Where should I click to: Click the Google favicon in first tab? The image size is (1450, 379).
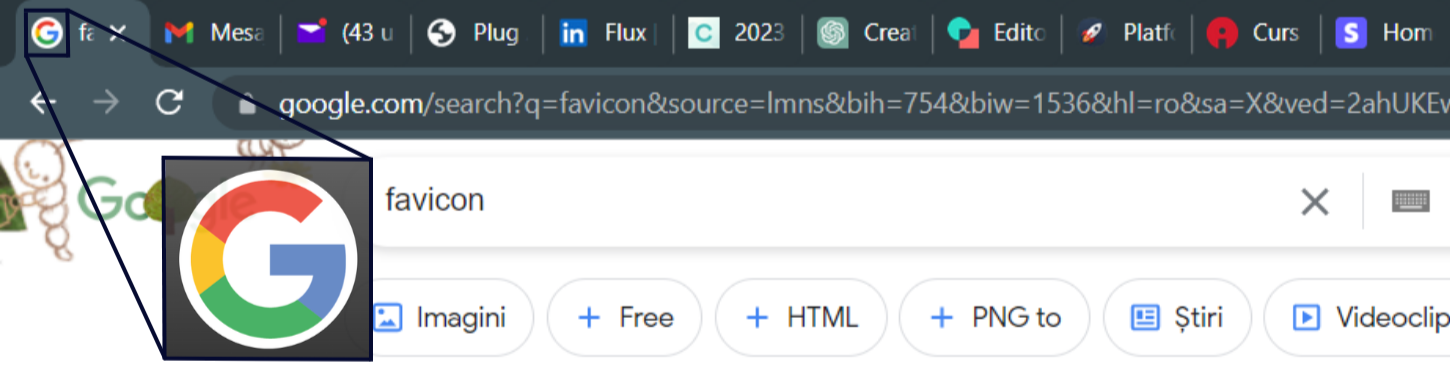[x=46, y=33]
